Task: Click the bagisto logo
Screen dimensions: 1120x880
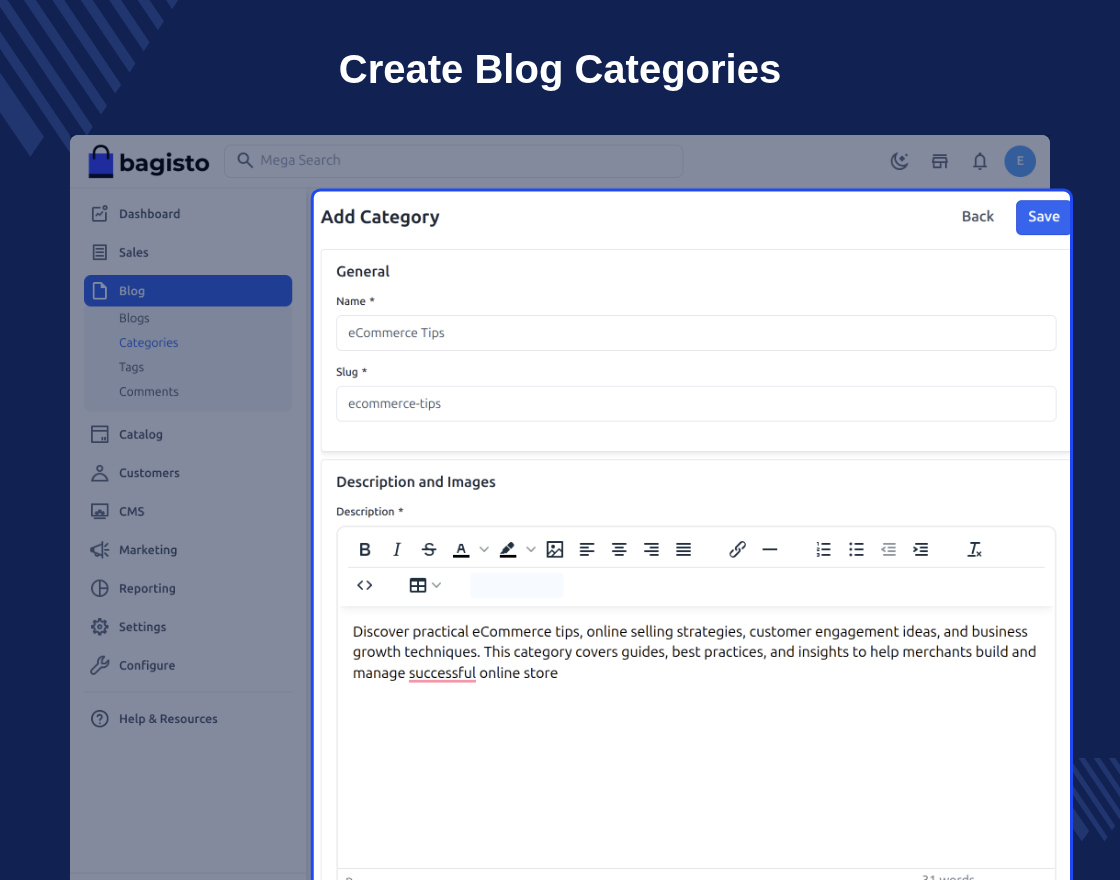Action: (149, 161)
